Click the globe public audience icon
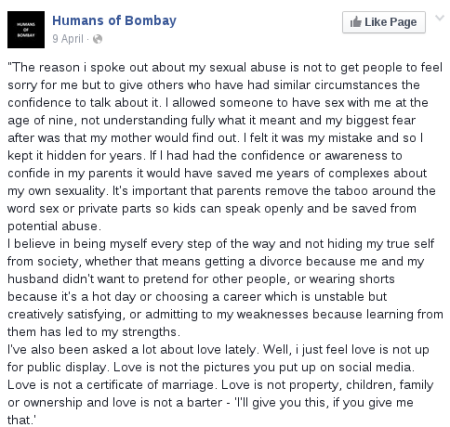 (x=98, y=39)
